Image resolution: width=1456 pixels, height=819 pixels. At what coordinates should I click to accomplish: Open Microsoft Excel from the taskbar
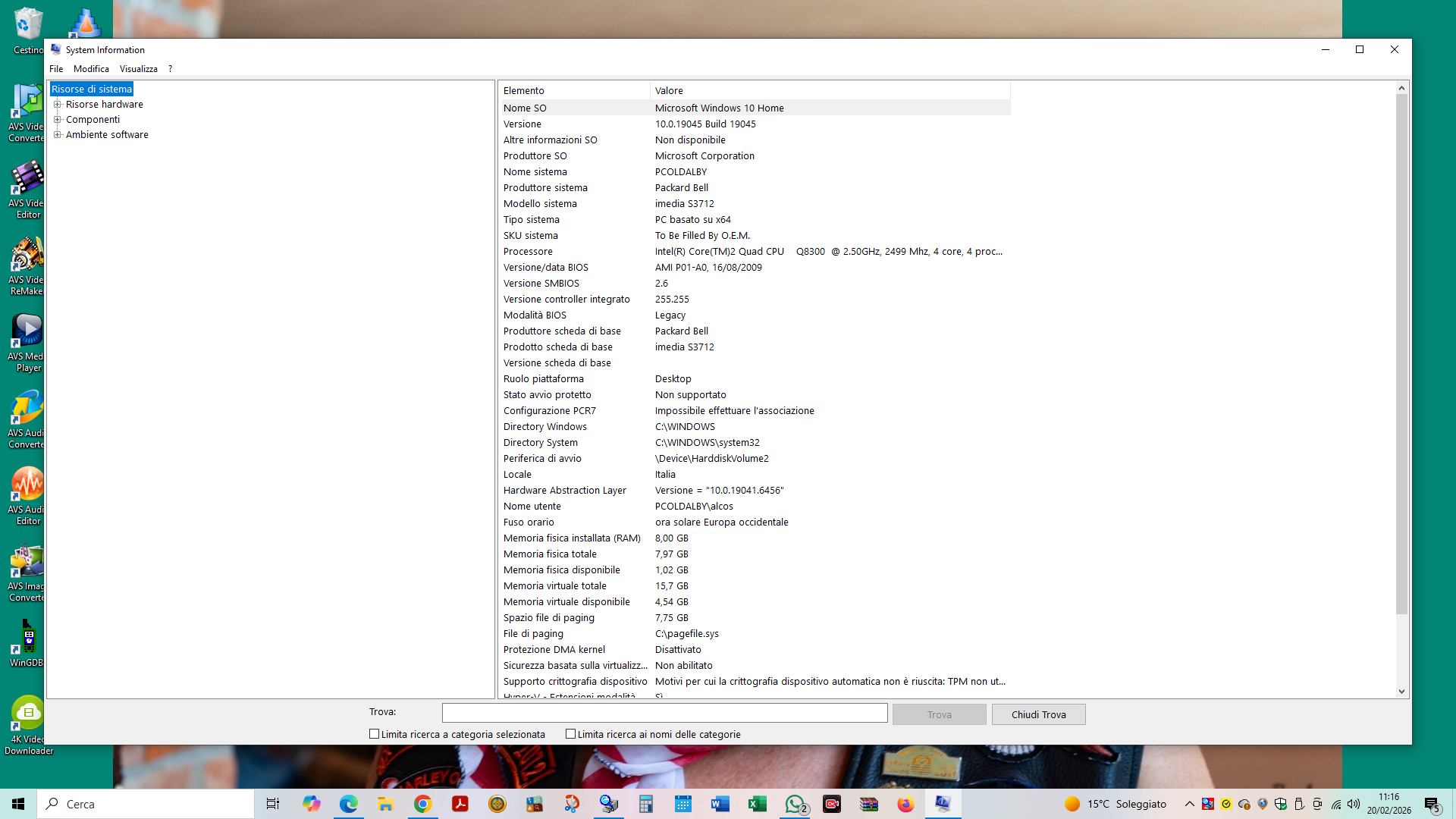[757, 804]
